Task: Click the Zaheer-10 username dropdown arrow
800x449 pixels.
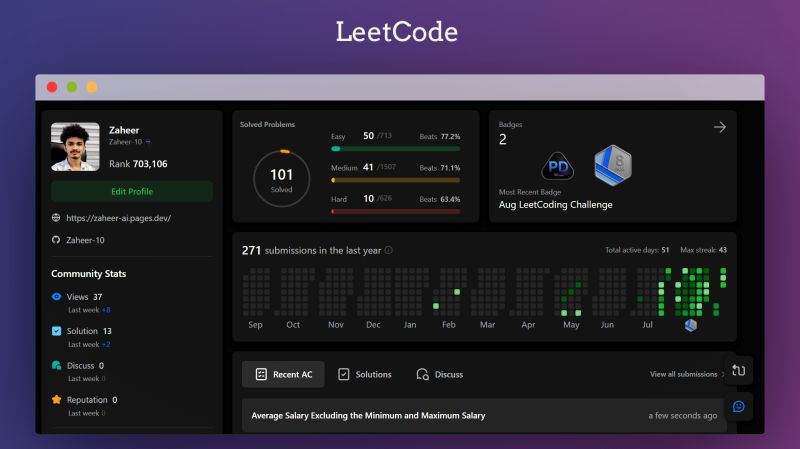Action: (x=148, y=142)
